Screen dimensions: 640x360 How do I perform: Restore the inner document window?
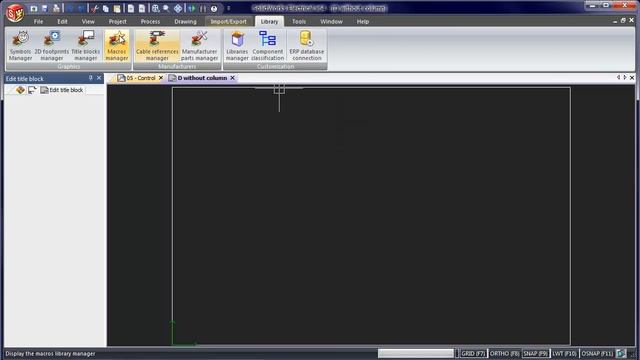click(x=623, y=20)
